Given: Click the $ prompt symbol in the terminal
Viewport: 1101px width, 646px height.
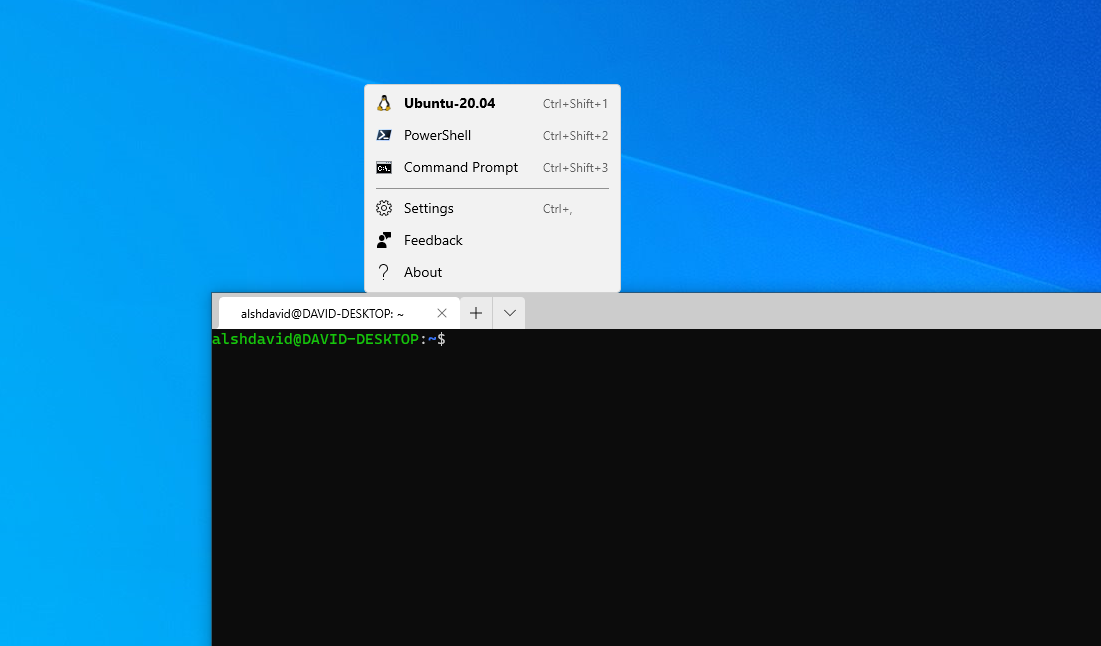Looking at the screenshot, I should (x=441, y=339).
